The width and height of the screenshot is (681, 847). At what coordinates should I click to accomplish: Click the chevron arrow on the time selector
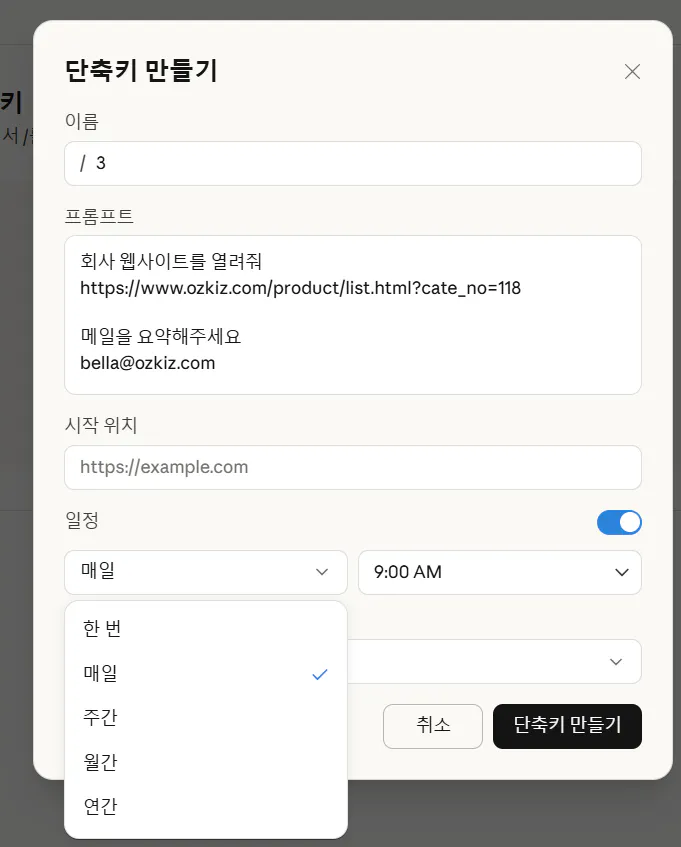pyautogui.click(x=622, y=572)
